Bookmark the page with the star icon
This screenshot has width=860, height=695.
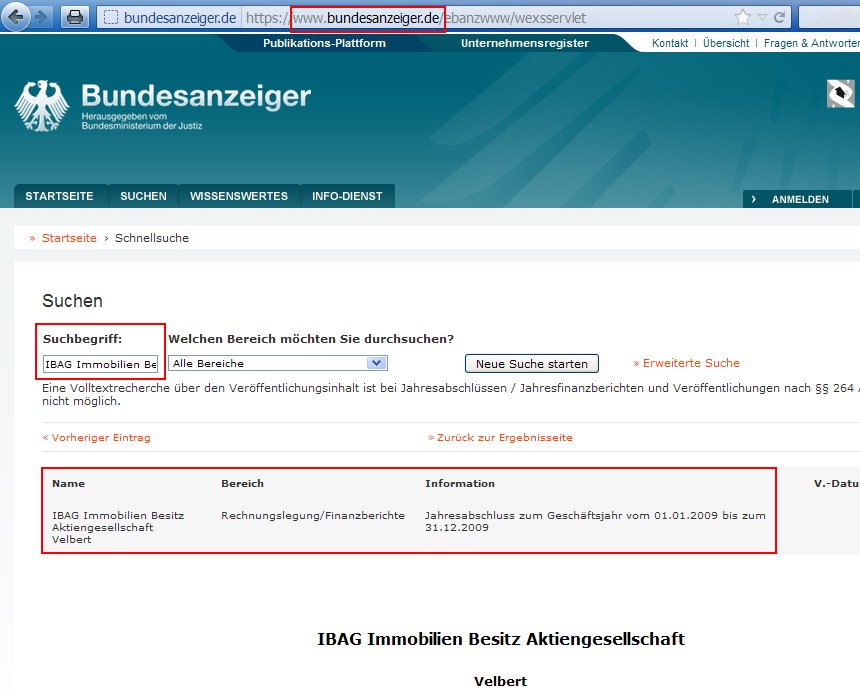743,18
